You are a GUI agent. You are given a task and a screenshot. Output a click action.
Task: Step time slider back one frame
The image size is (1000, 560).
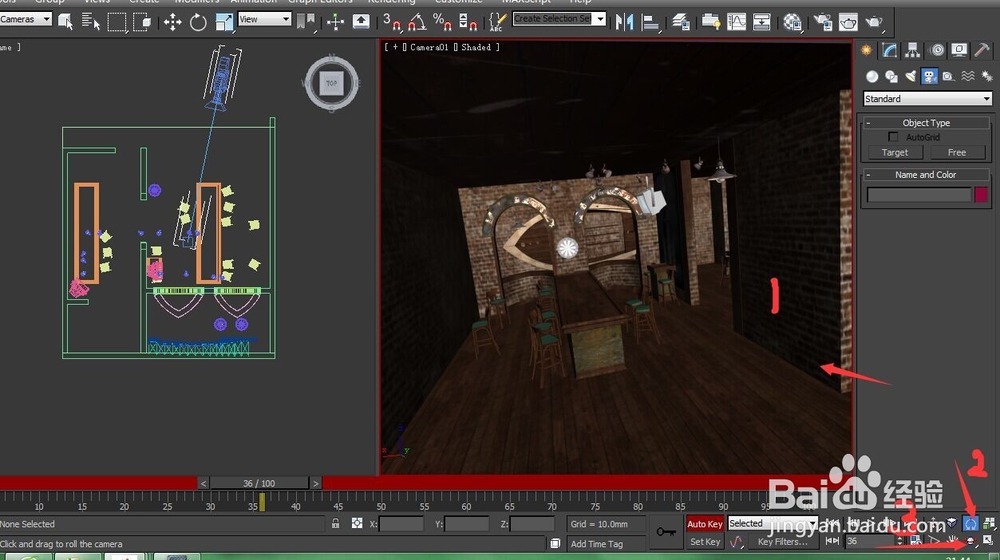203,483
